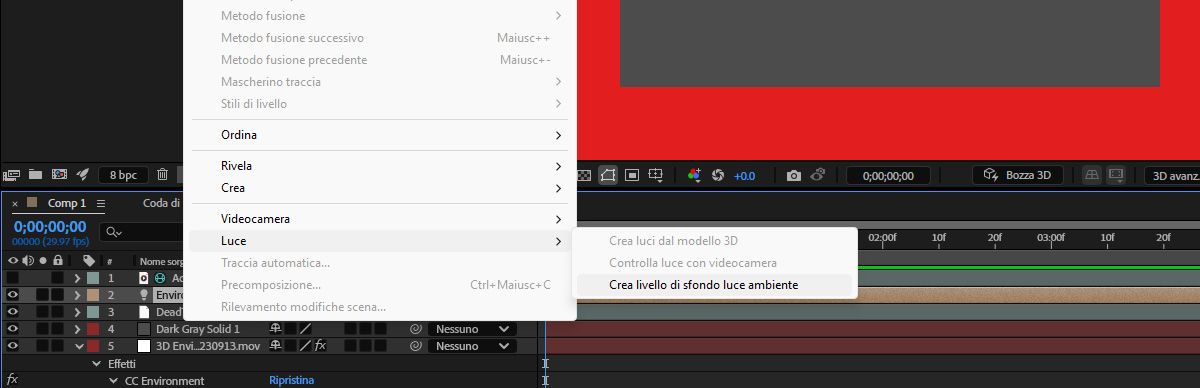1200x388 pixels.
Task: Click the label color swatch of layer 2
Action: click(x=93, y=295)
